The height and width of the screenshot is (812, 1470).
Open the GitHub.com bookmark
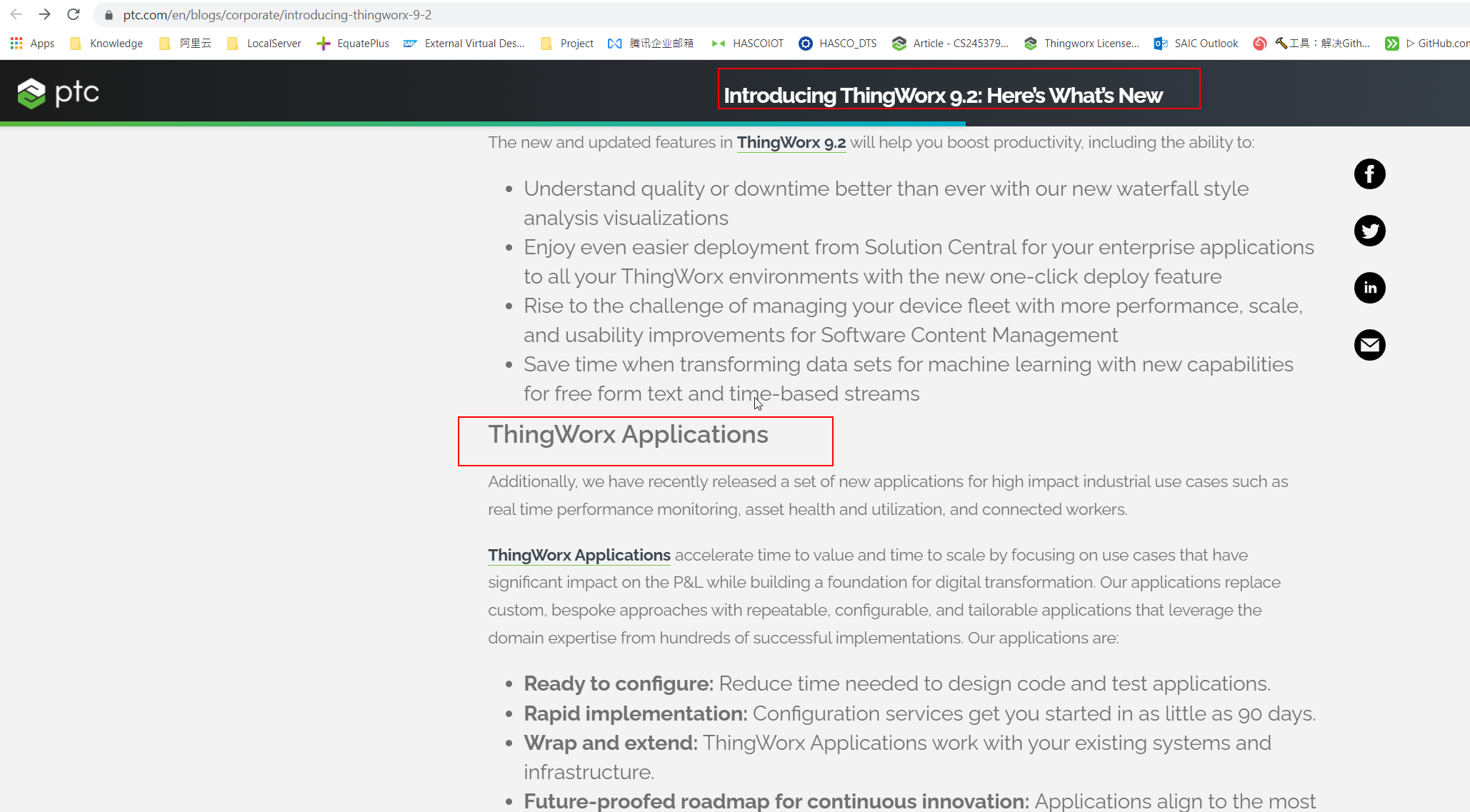pyautogui.click(x=1437, y=43)
